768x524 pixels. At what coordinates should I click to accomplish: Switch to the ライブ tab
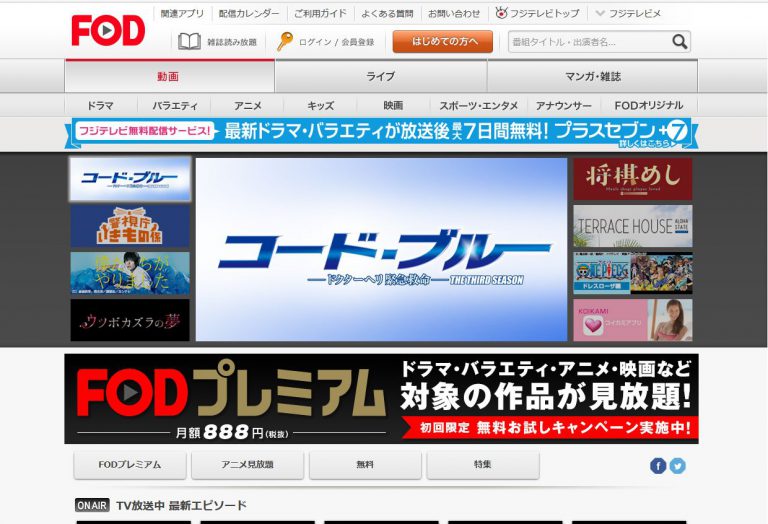point(381,76)
